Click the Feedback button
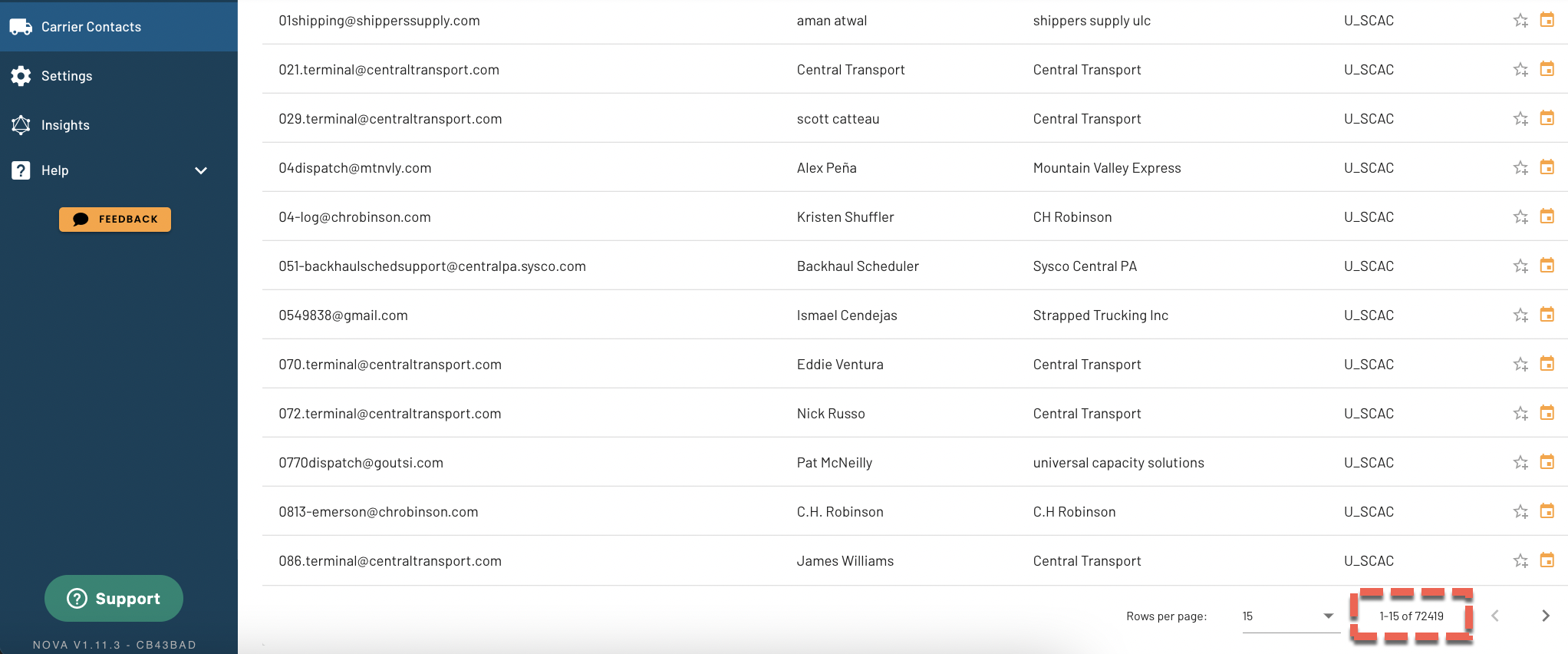The height and width of the screenshot is (654, 1568). pyautogui.click(x=115, y=220)
